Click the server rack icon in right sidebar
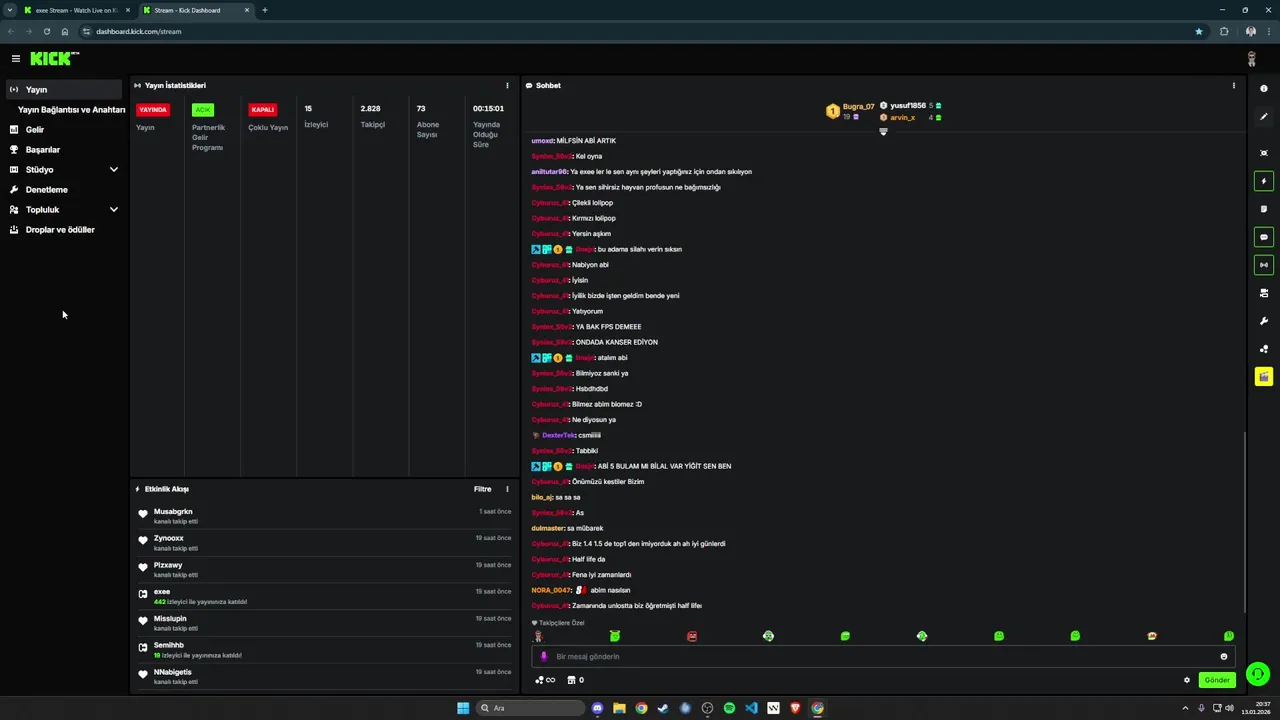1280x720 pixels. (1264, 293)
